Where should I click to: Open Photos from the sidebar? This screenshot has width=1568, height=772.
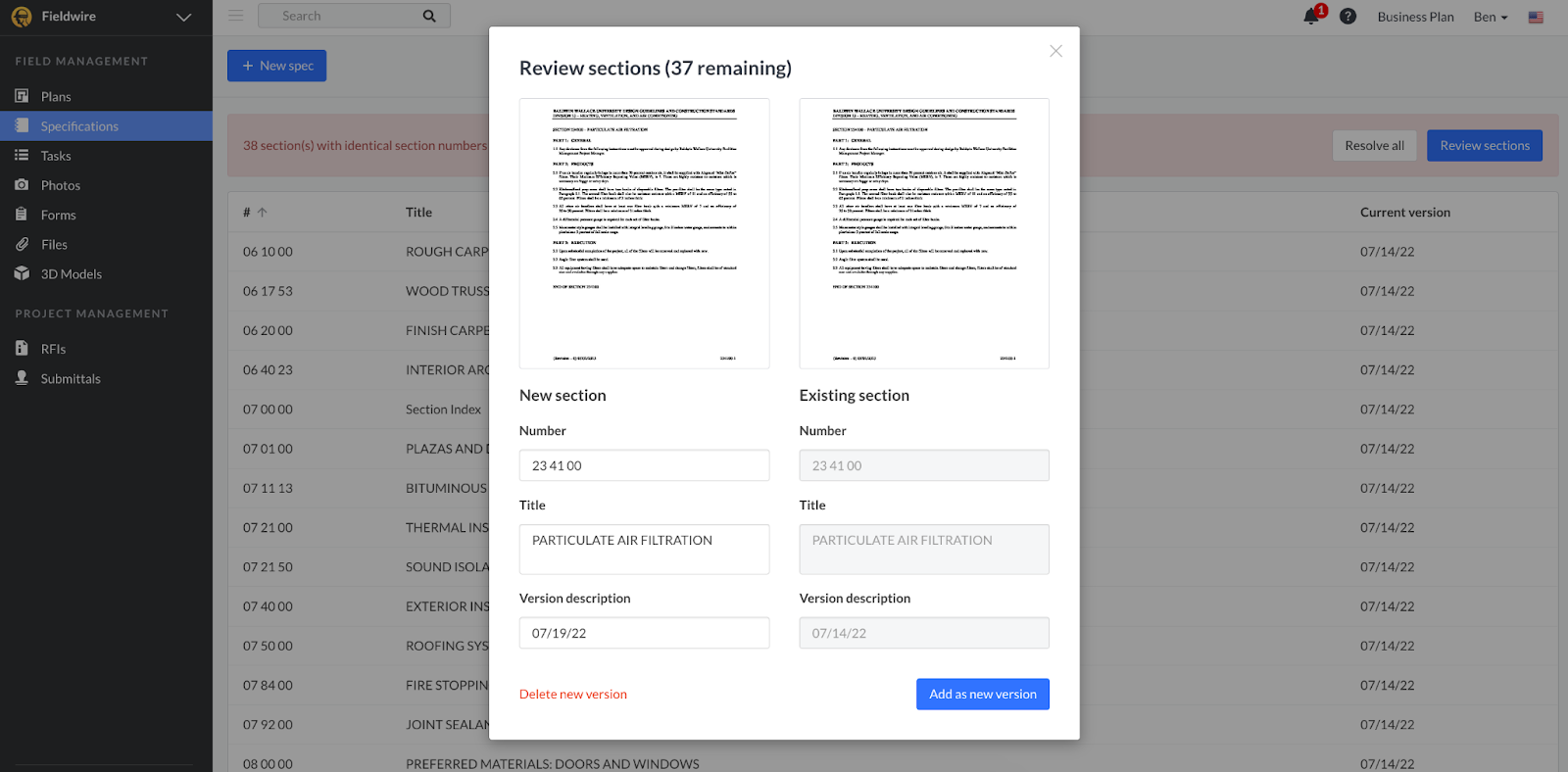click(60, 185)
